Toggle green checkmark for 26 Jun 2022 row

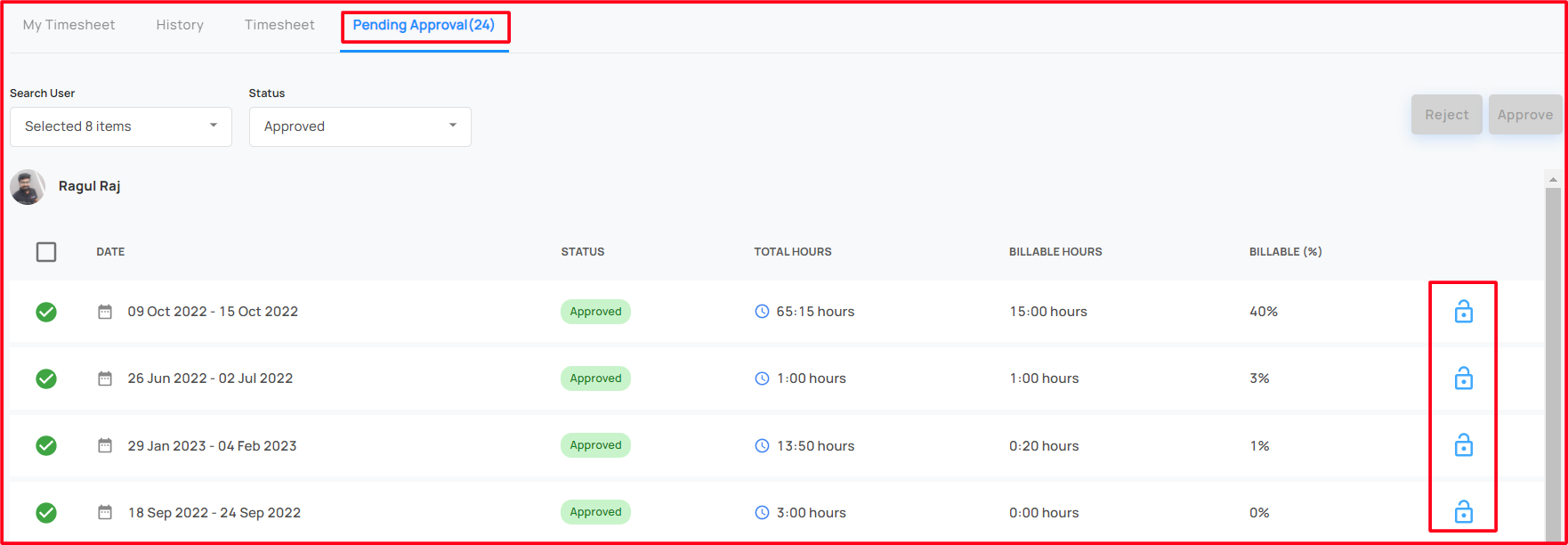[x=46, y=378]
